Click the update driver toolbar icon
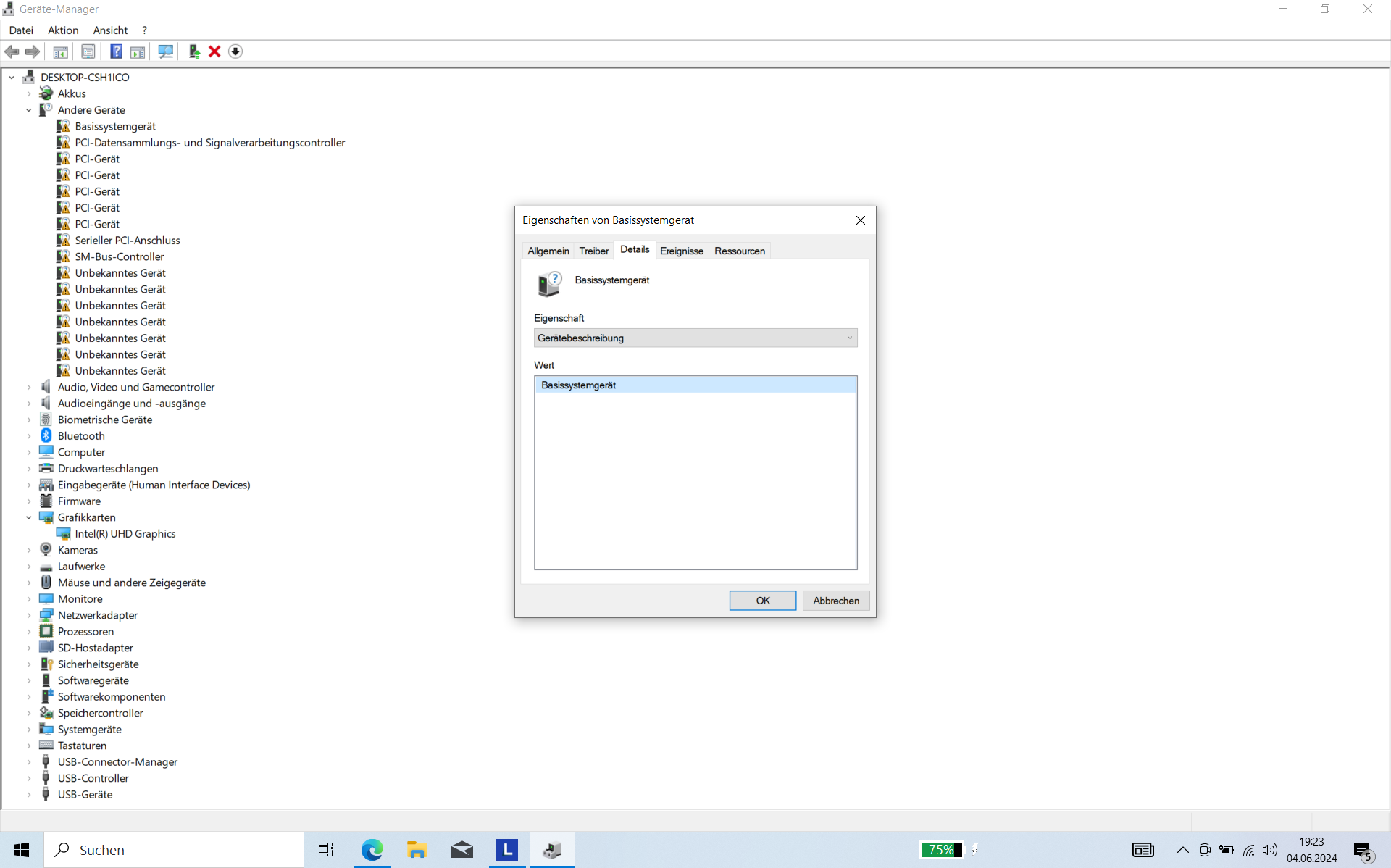Screen dimensions: 1391x868 193,51
